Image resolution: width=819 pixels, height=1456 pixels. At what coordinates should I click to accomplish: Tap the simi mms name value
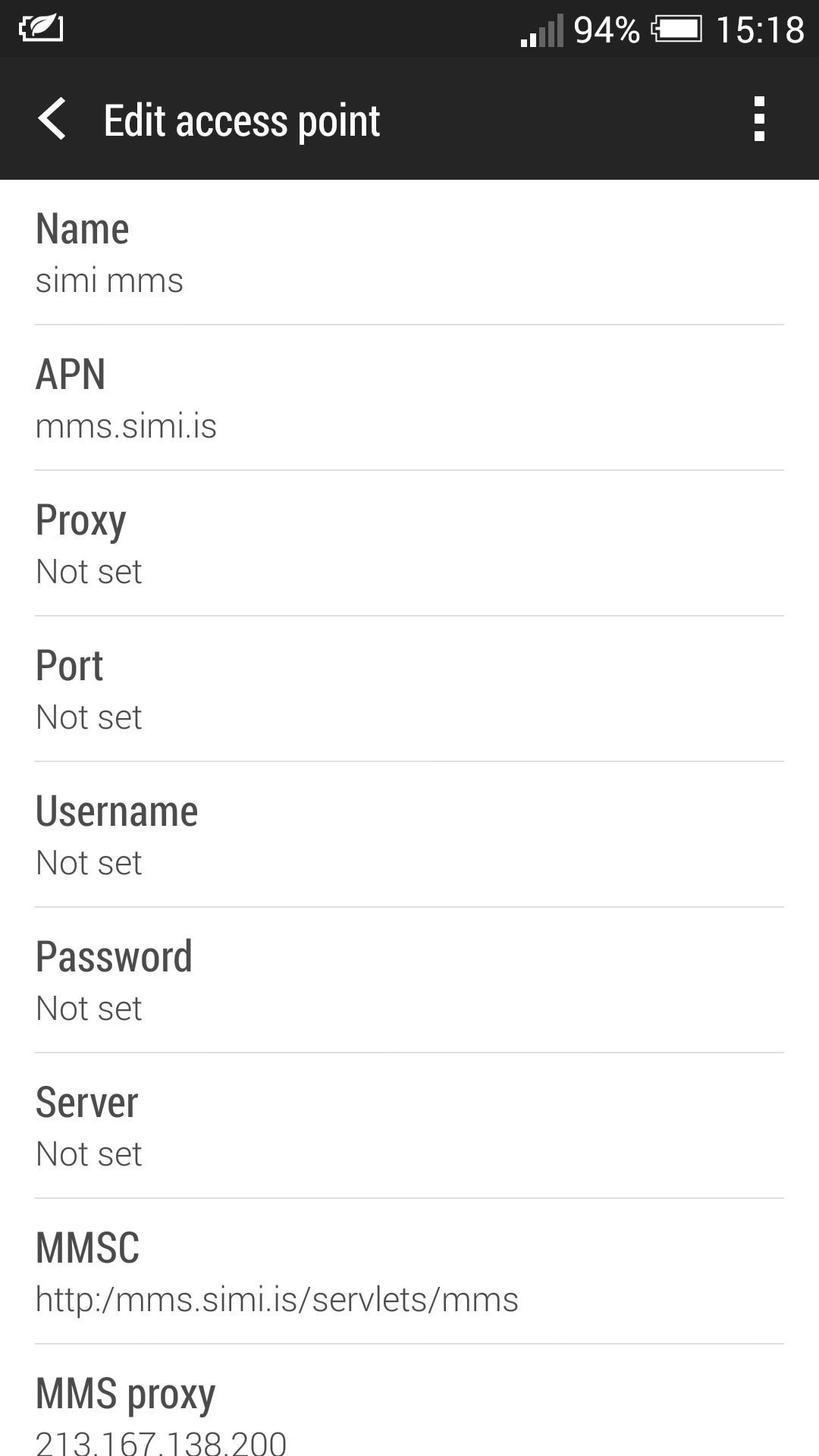coord(109,281)
